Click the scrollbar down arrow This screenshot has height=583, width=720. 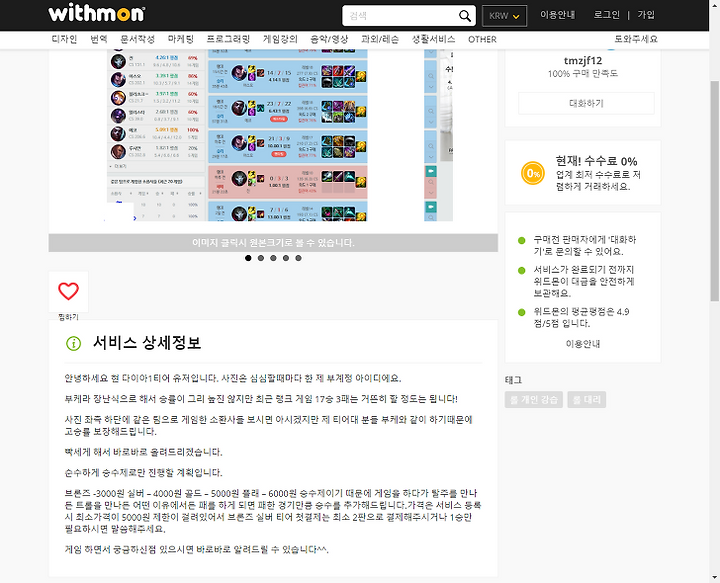click(x=714, y=578)
